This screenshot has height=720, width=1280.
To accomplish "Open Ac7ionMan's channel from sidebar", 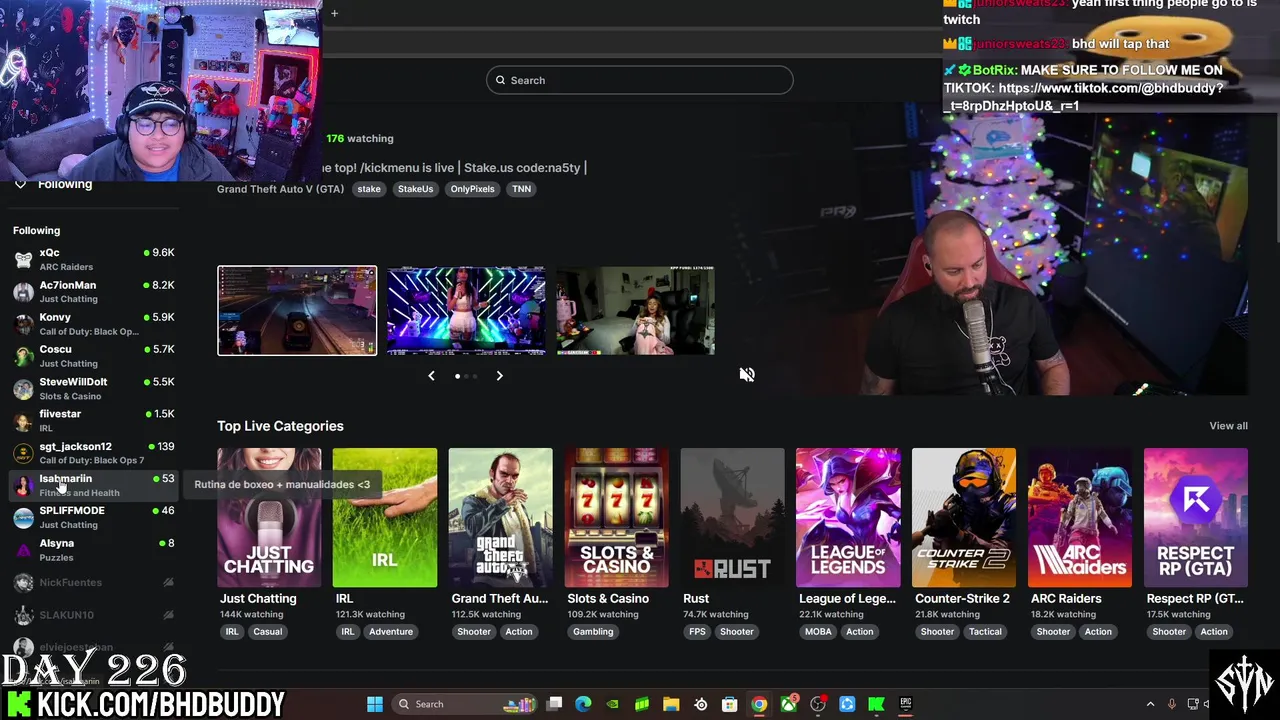I will (x=94, y=291).
